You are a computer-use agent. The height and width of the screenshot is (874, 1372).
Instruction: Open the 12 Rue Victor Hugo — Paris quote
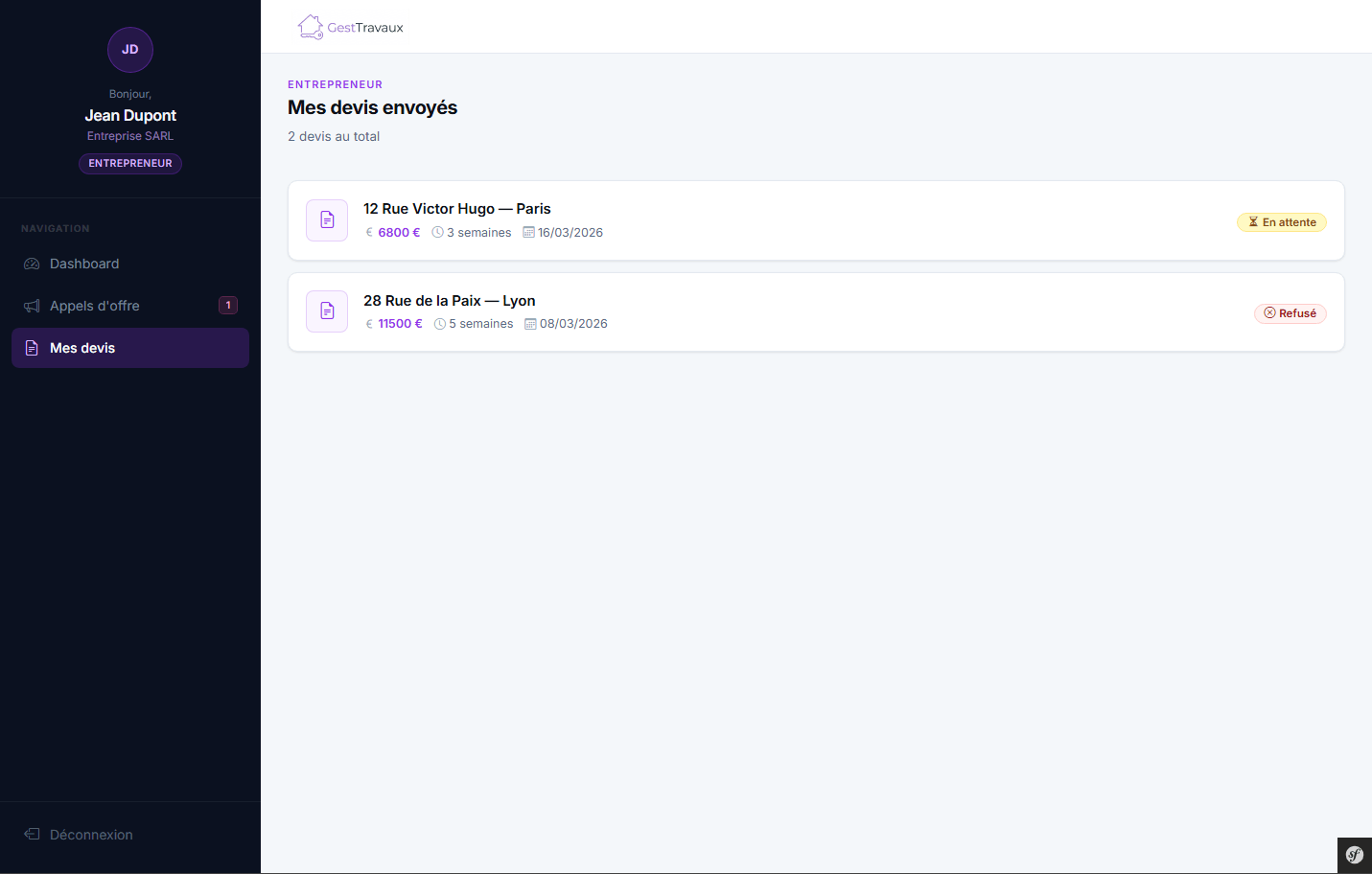tap(456, 209)
